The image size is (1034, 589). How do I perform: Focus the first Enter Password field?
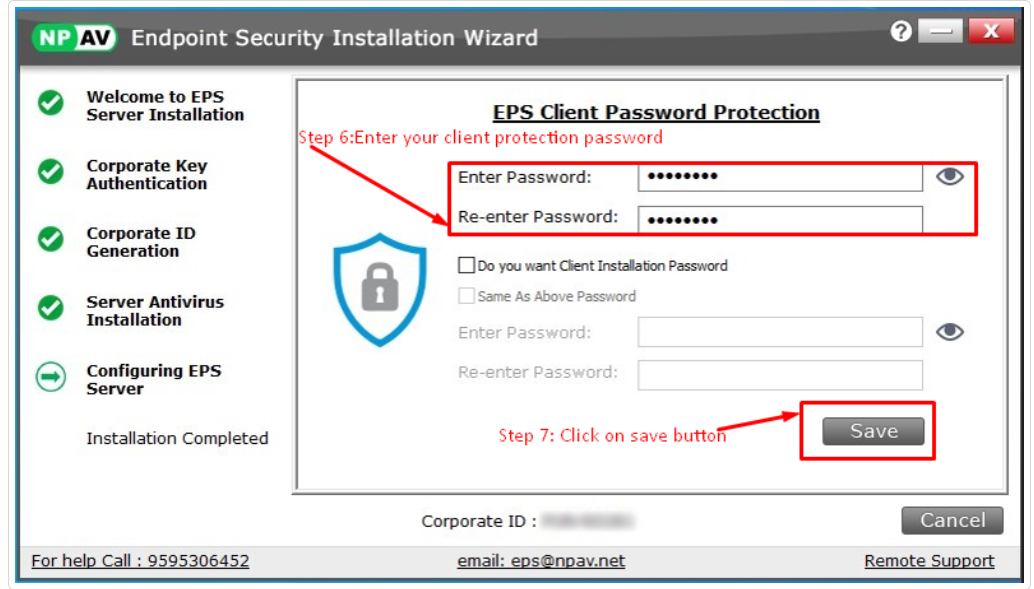779,178
